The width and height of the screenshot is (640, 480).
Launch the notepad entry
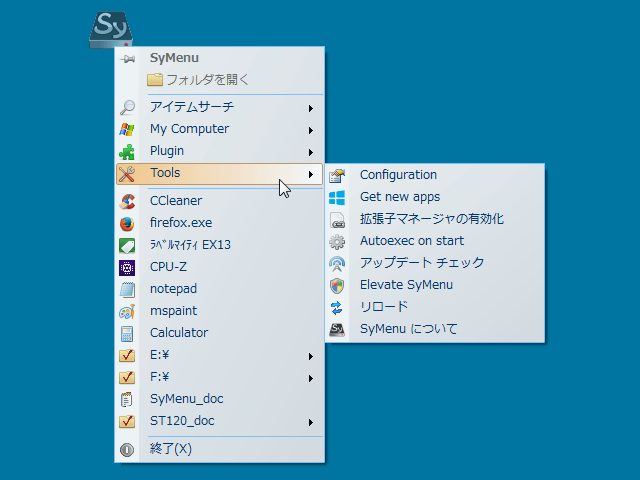(220, 289)
